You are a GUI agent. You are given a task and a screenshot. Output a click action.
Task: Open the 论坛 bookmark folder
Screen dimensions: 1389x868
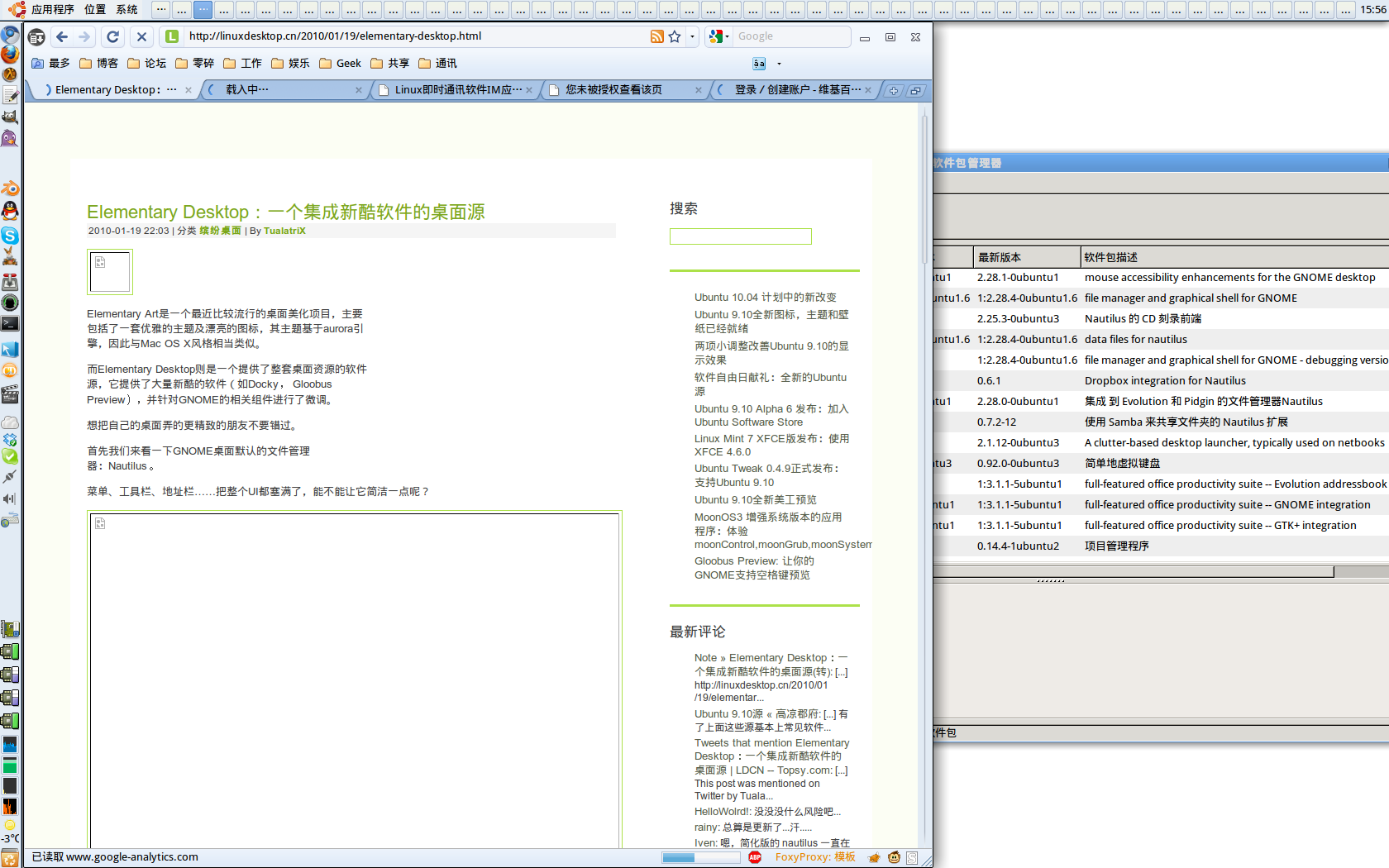tap(146, 64)
